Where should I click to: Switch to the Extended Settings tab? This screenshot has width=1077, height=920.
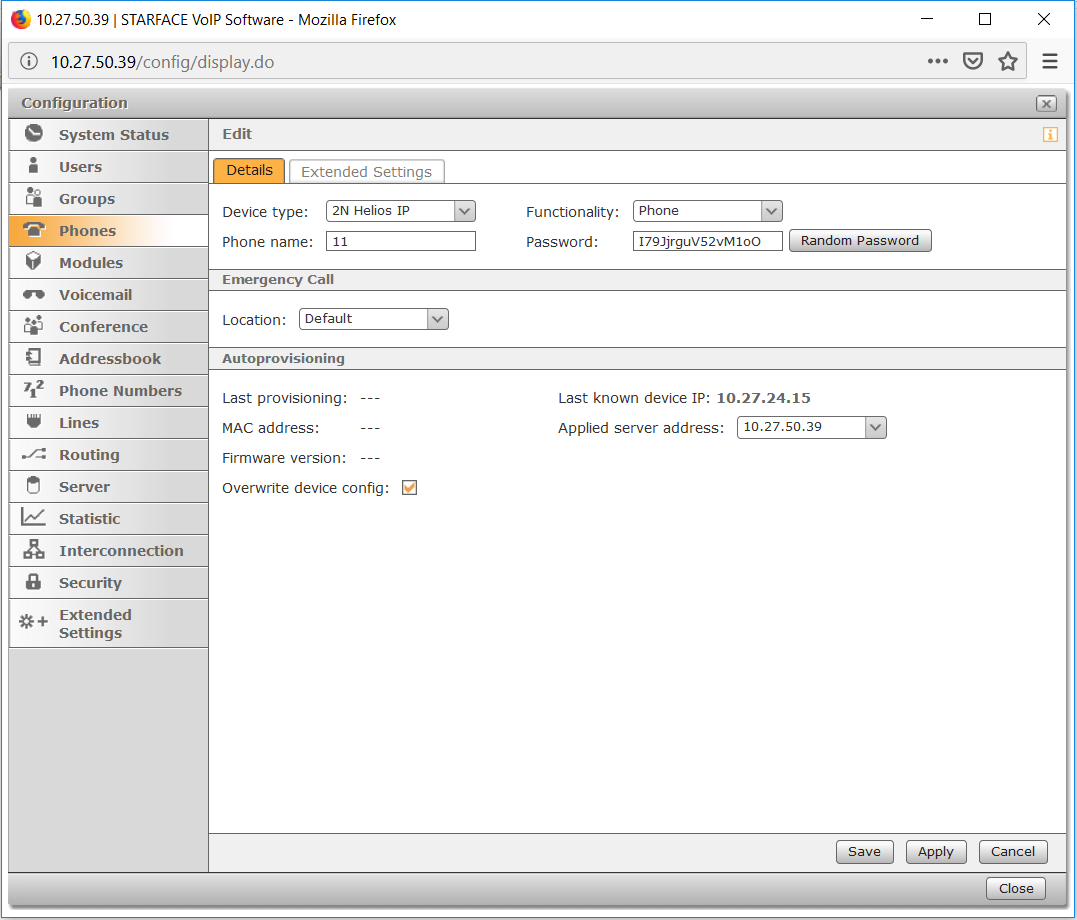[366, 172]
